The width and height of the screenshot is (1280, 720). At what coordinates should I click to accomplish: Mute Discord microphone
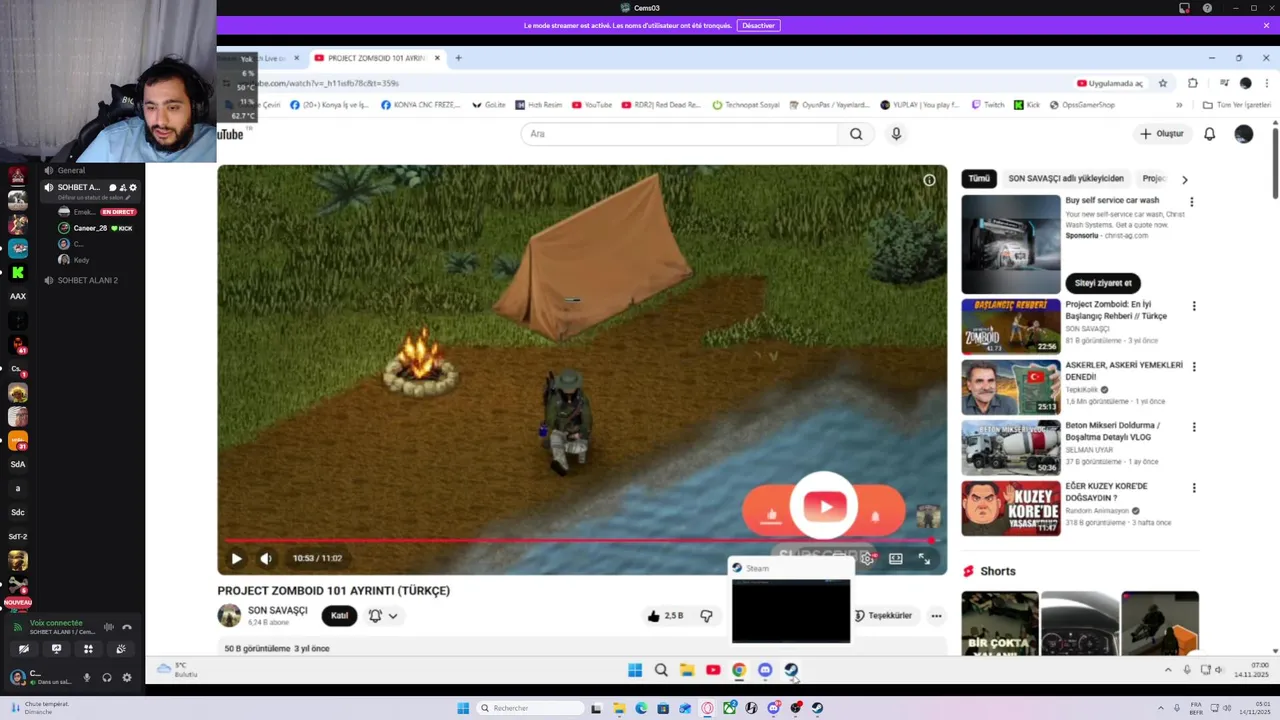[x=87, y=678]
